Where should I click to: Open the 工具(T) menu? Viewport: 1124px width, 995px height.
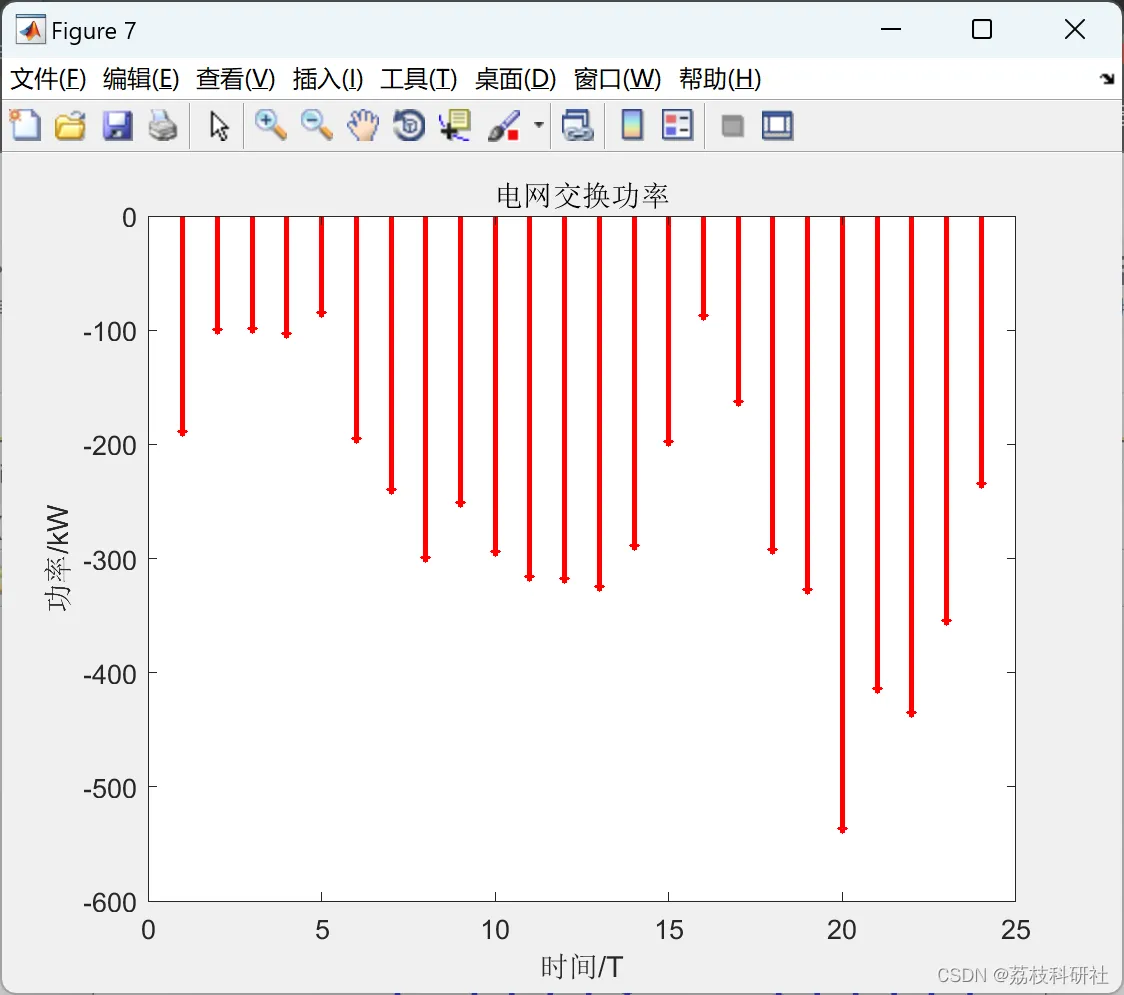[x=419, y=79]
